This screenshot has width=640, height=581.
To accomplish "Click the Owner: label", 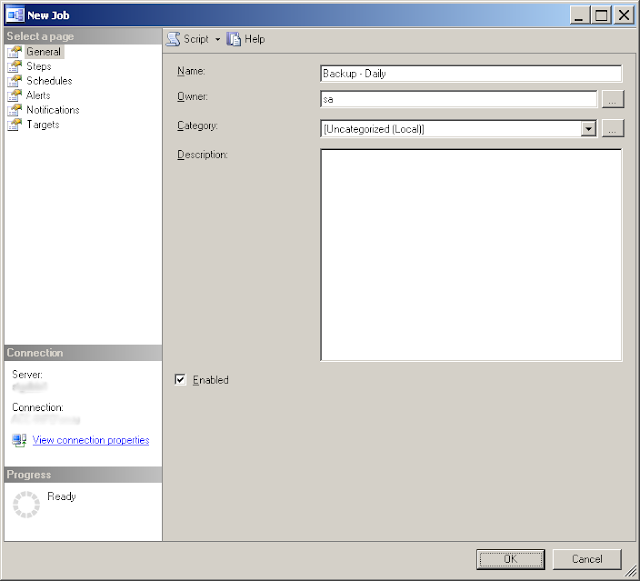I will (192, 96).
